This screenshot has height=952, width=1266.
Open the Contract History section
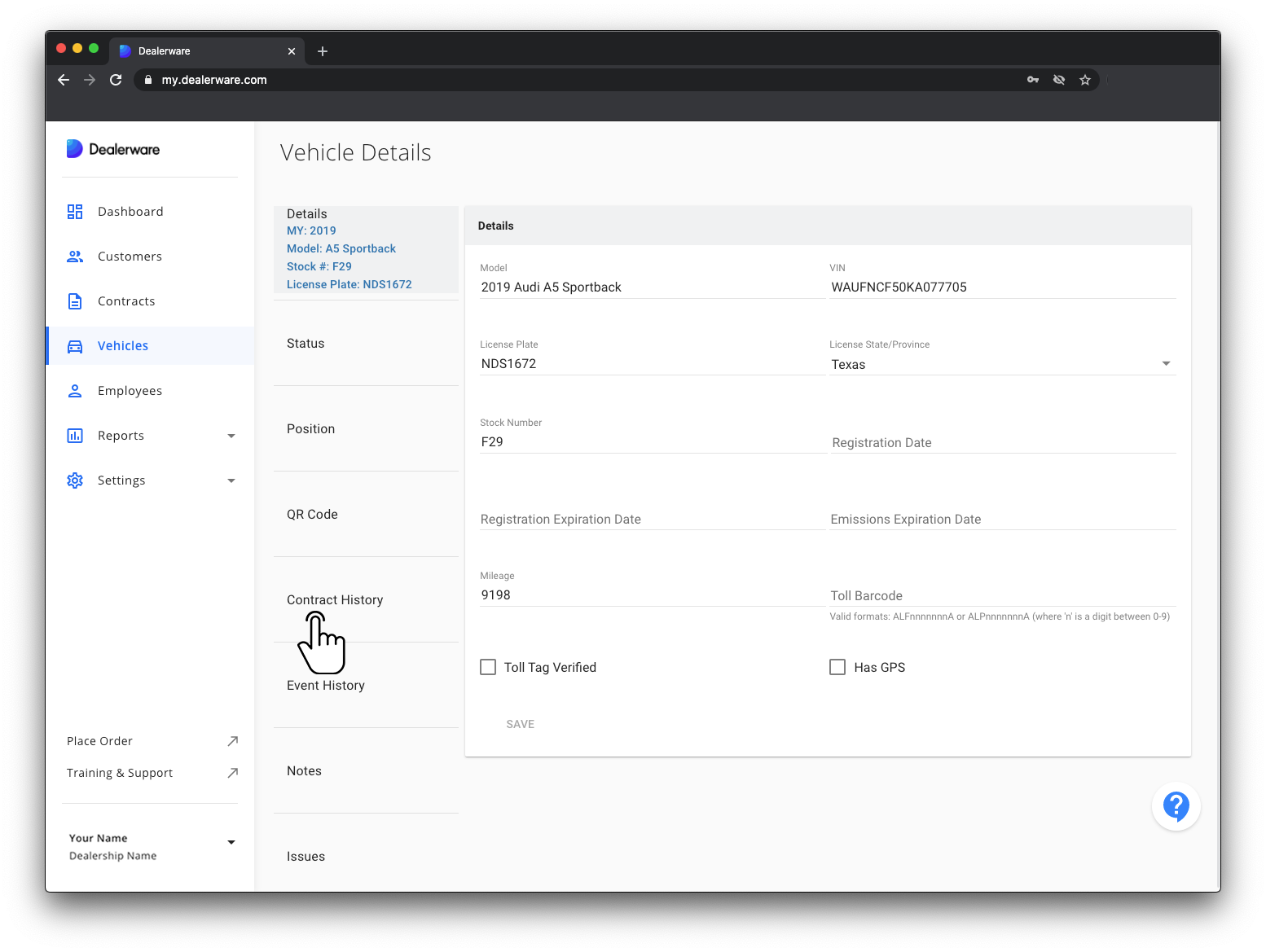366,600
